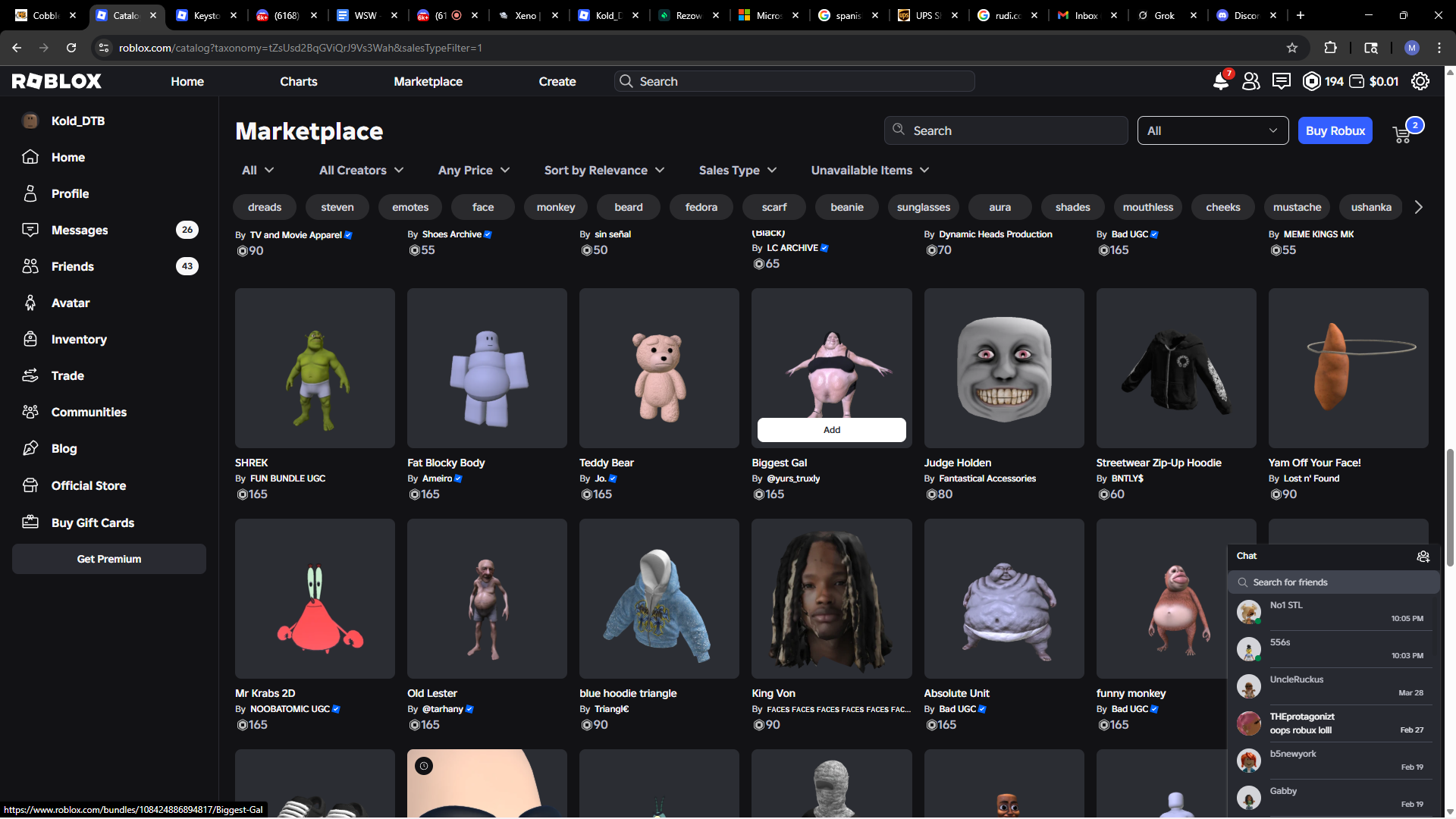1456x819 pixels.
Task: Open the Judge Holden item thumbnail
Action: (x=1004, y=368)
